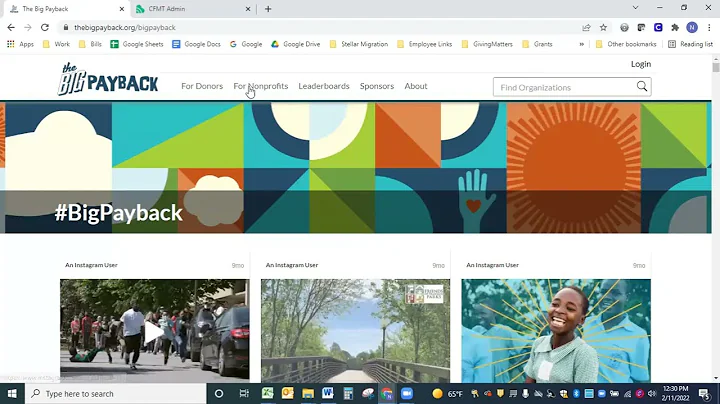
Task: Open the notification center icon
Action: [703, 393]
